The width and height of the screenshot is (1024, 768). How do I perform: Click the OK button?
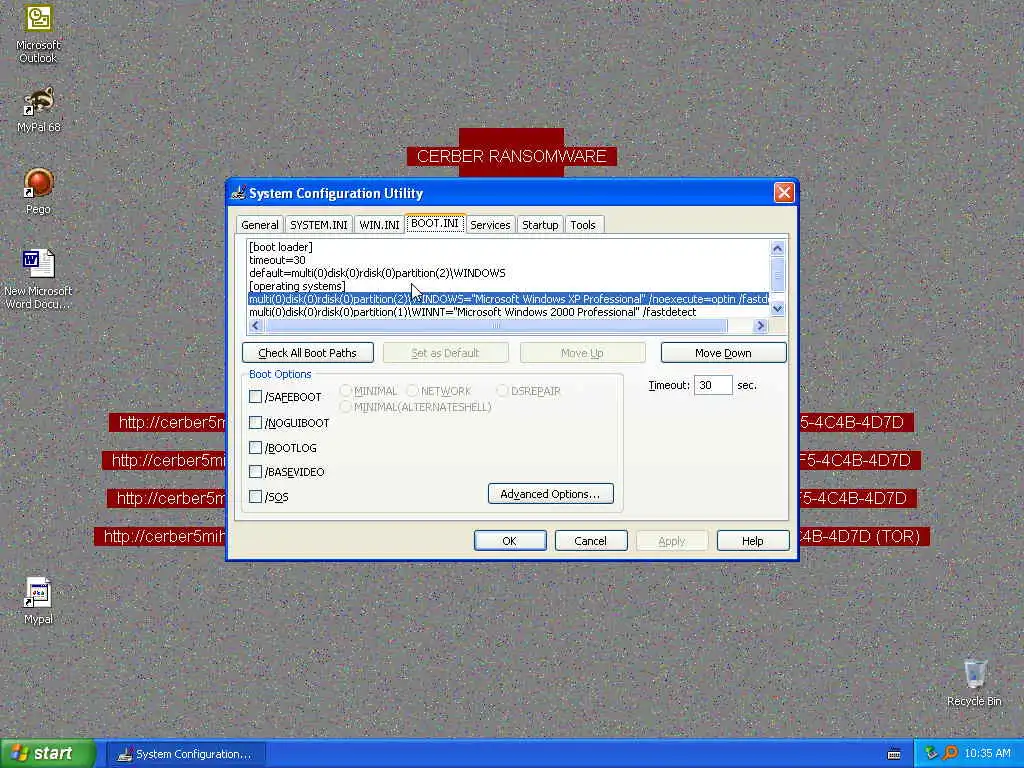[x=509, y=541]
